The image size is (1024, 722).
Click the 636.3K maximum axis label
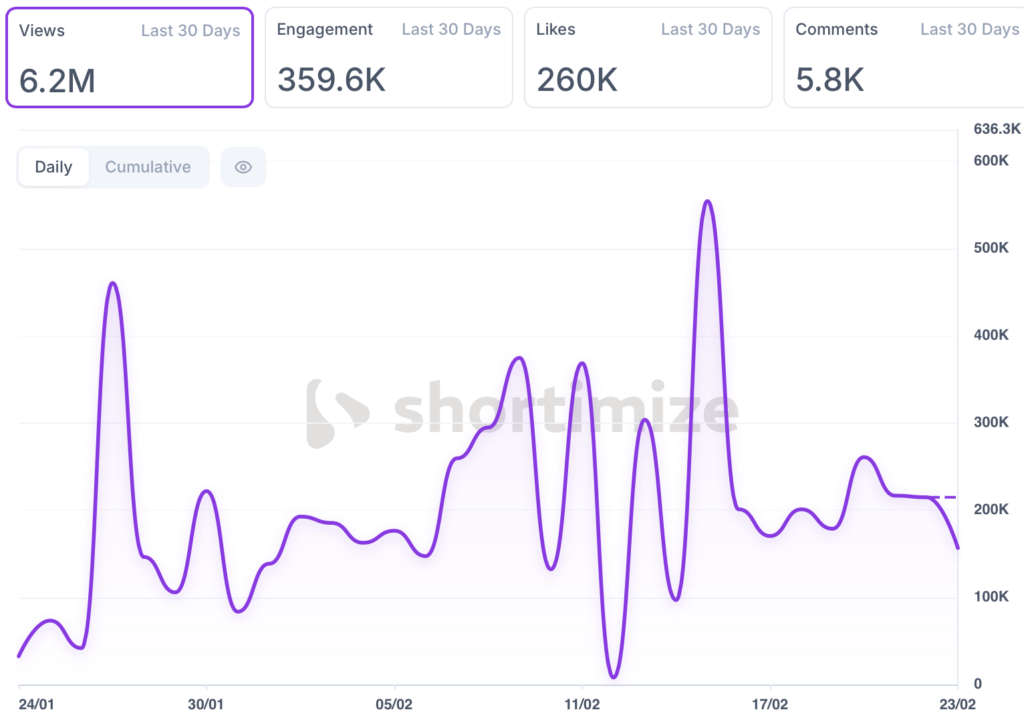point(996,129)
